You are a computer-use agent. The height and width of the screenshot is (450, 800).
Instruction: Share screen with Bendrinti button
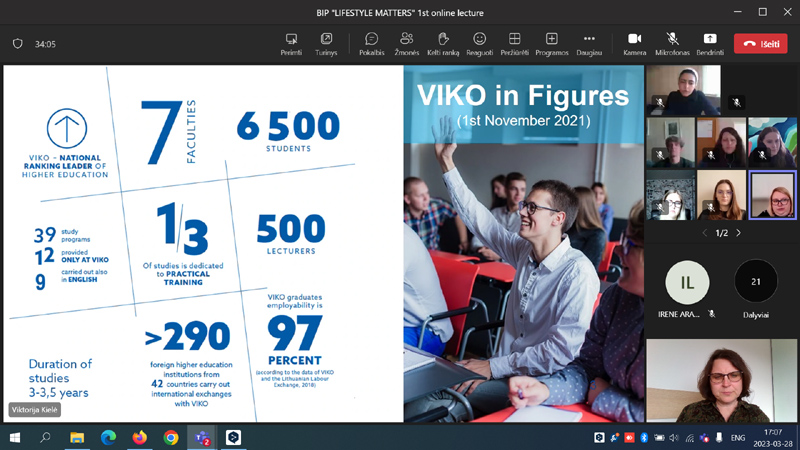point(710,44)
